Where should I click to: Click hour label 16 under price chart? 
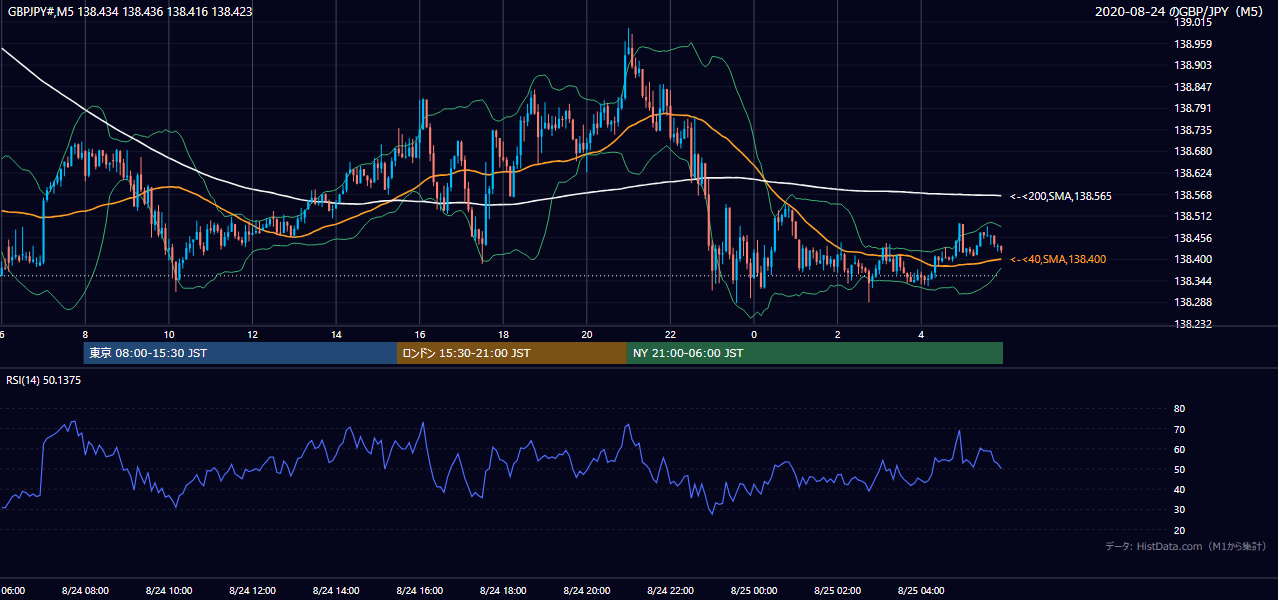(x=420, y=334)
